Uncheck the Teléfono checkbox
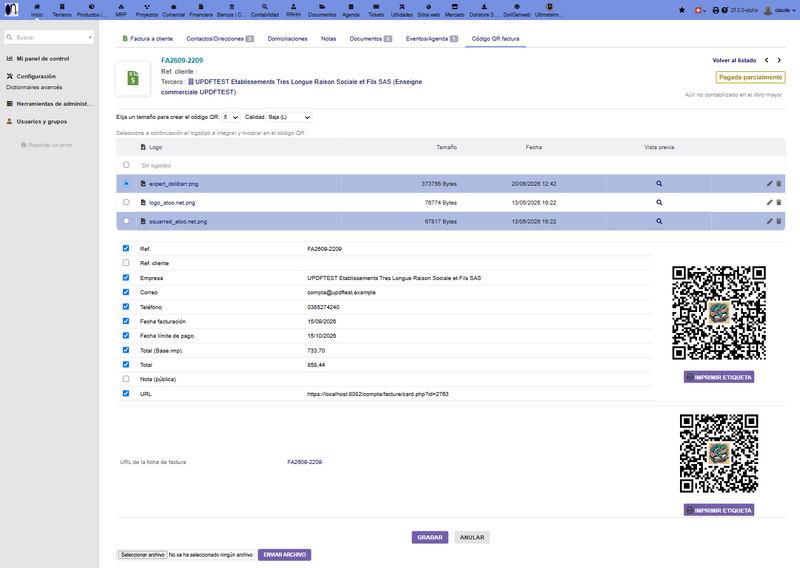This screenshot has height=568, width=800. tap(126, 307)
